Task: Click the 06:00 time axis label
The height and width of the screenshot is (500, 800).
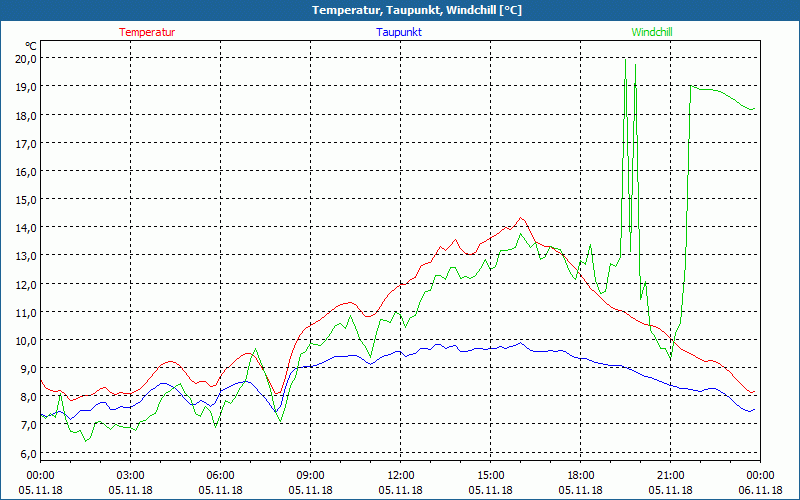Action: (220, 476)
